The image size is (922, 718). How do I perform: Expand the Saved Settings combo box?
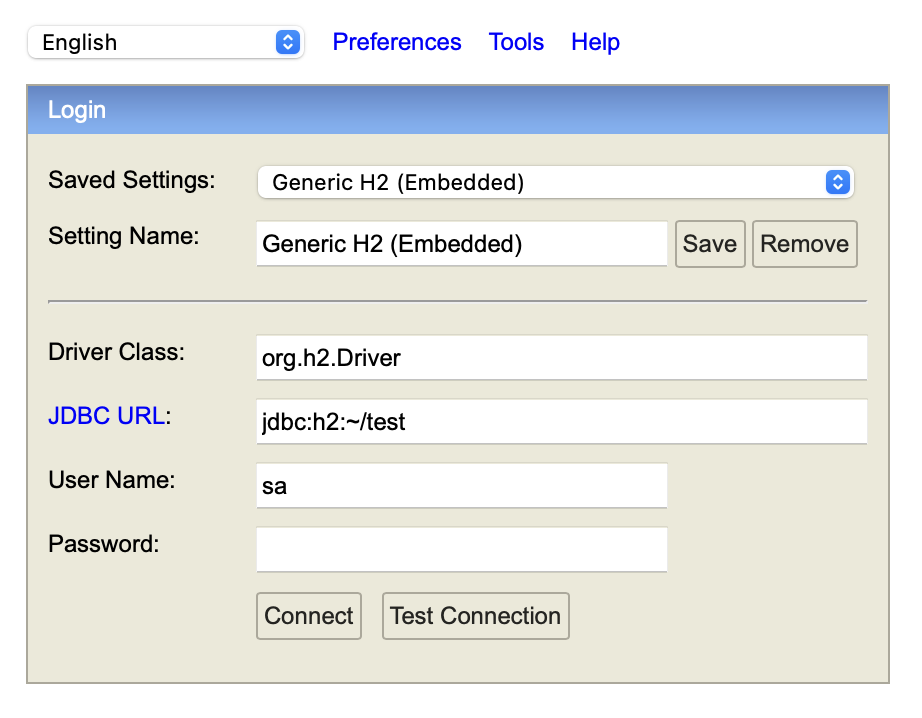coord(556,182)
